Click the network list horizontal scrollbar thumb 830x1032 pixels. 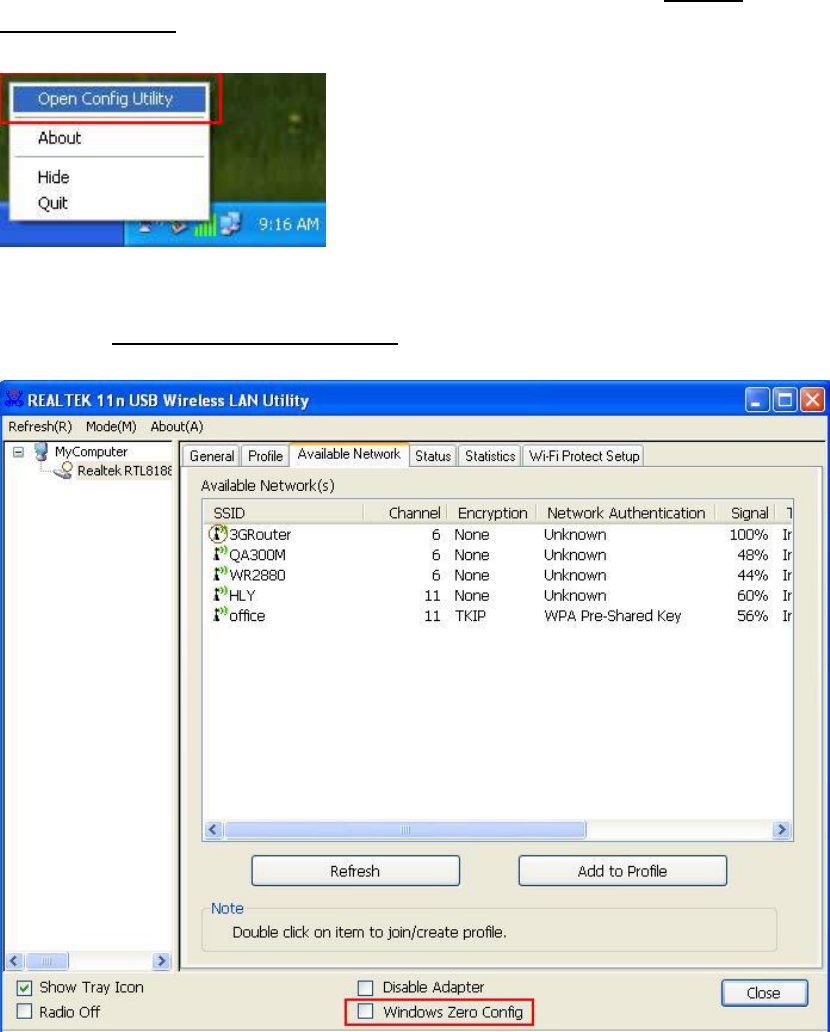(405, 829)
